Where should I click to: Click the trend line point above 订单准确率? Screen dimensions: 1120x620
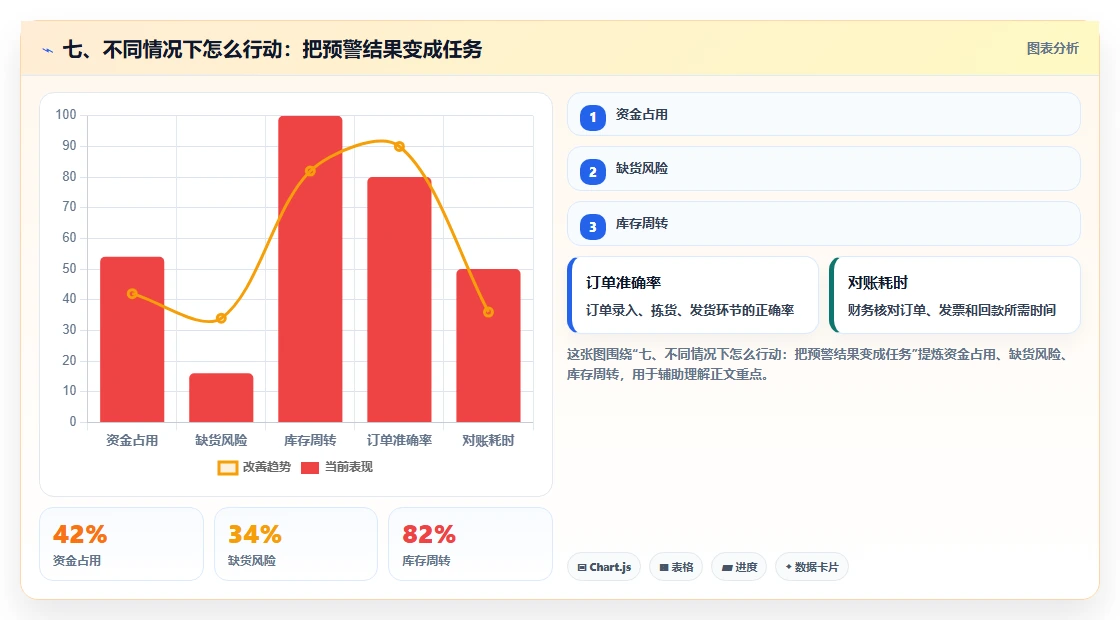coord(399,146)
